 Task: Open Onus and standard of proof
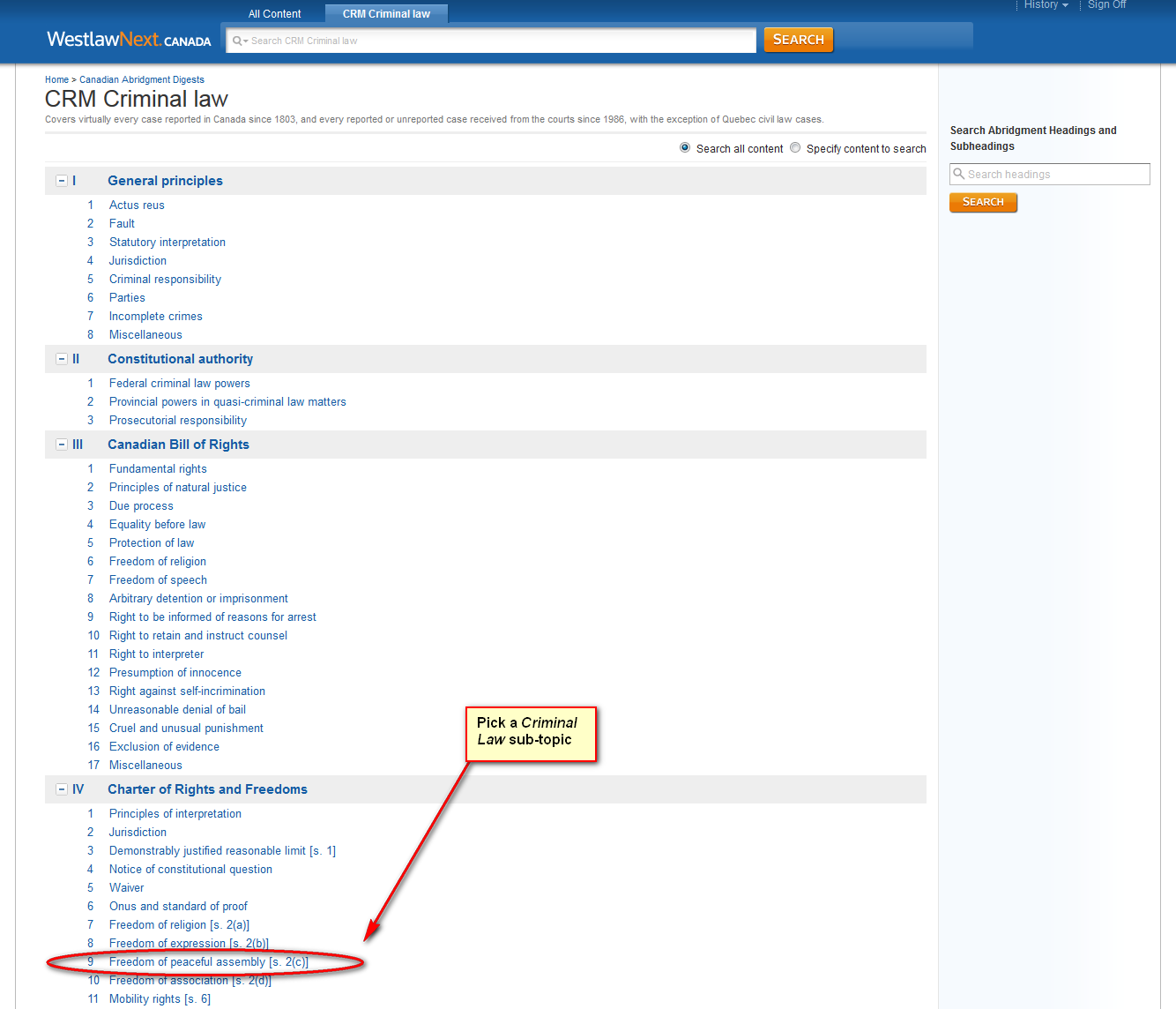(178, 907)
